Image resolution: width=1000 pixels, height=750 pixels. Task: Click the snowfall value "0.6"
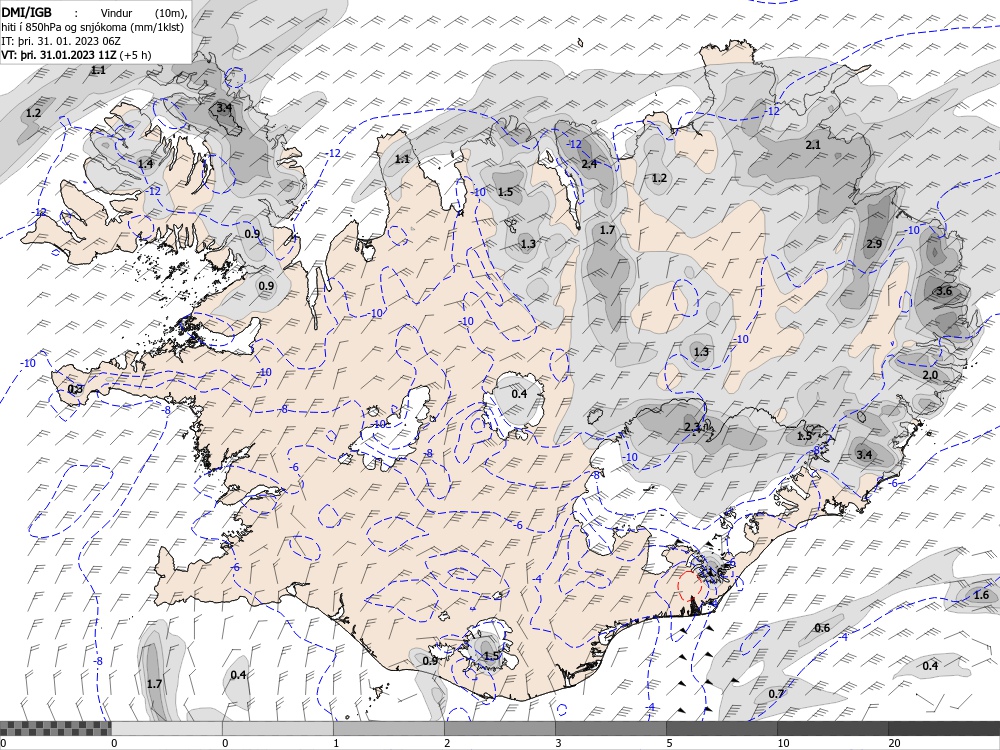pyautogui.click(x=823, y=628)
